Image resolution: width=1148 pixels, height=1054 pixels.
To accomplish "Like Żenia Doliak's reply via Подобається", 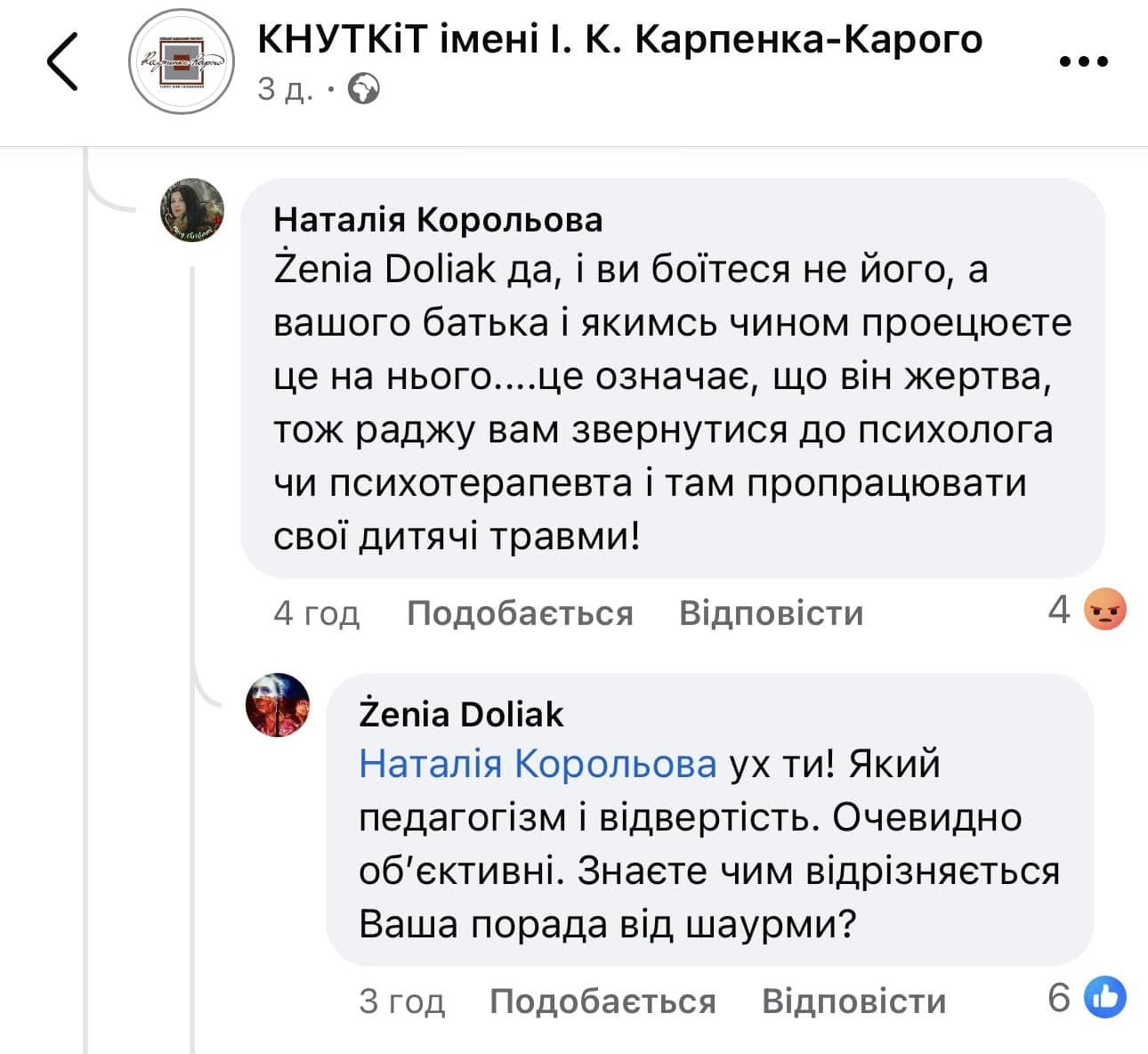I will point(602,1001).
